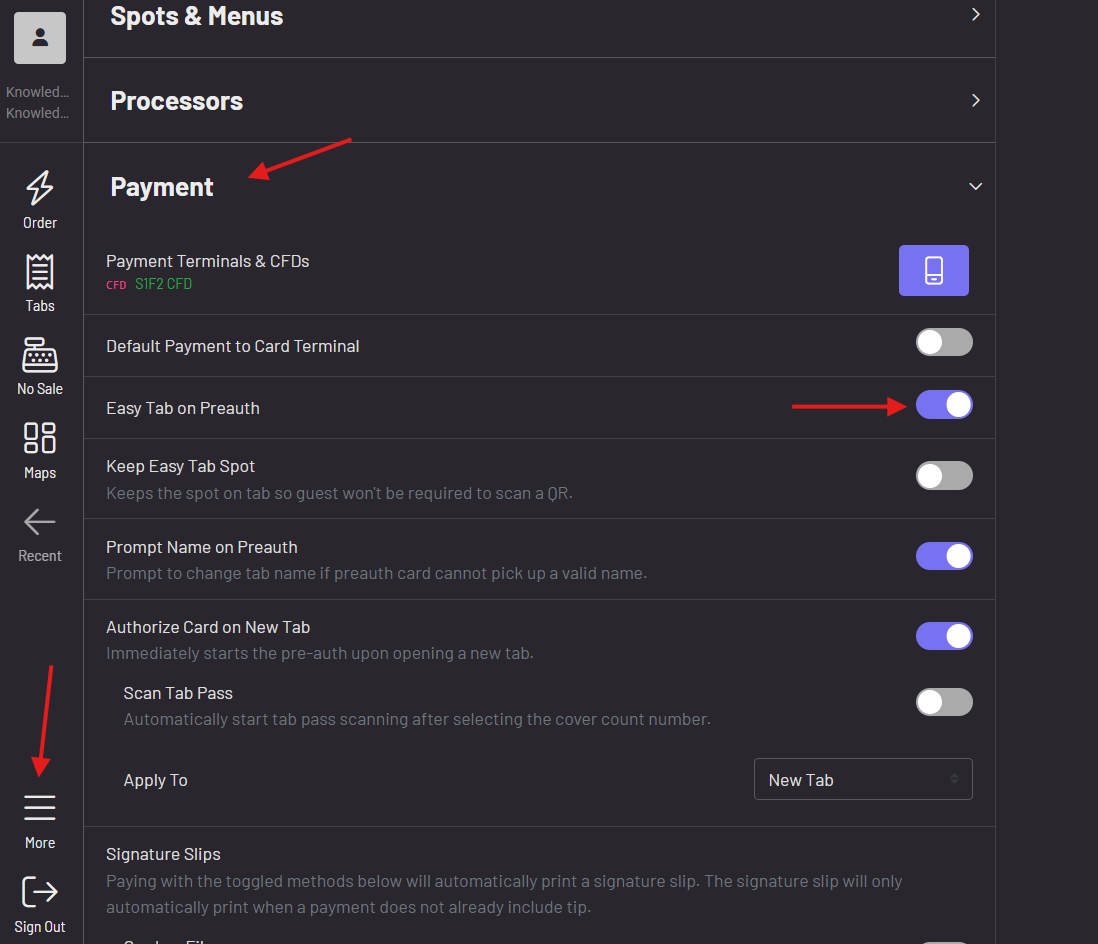Open the Apply To dropdown
Image resolution: width=1098 pixels, height=944 pixels.
[x=862, y=780]
